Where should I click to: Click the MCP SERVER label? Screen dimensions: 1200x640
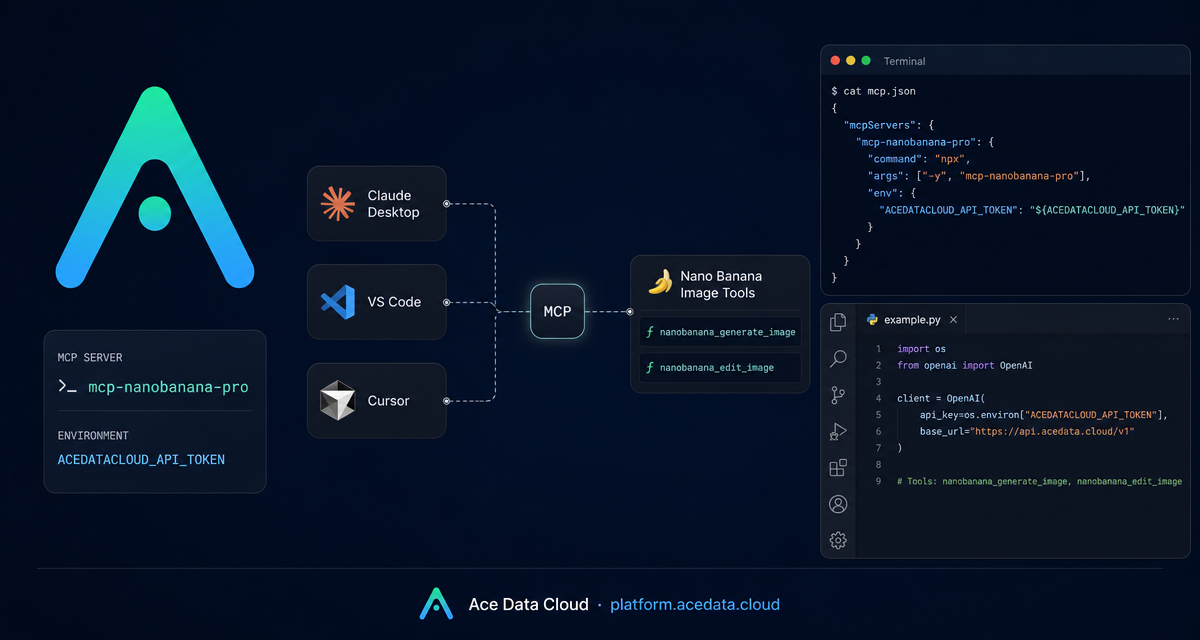90,357
